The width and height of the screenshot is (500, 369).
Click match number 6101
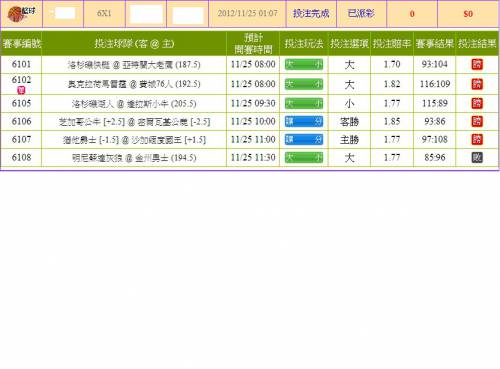(21, 64)
